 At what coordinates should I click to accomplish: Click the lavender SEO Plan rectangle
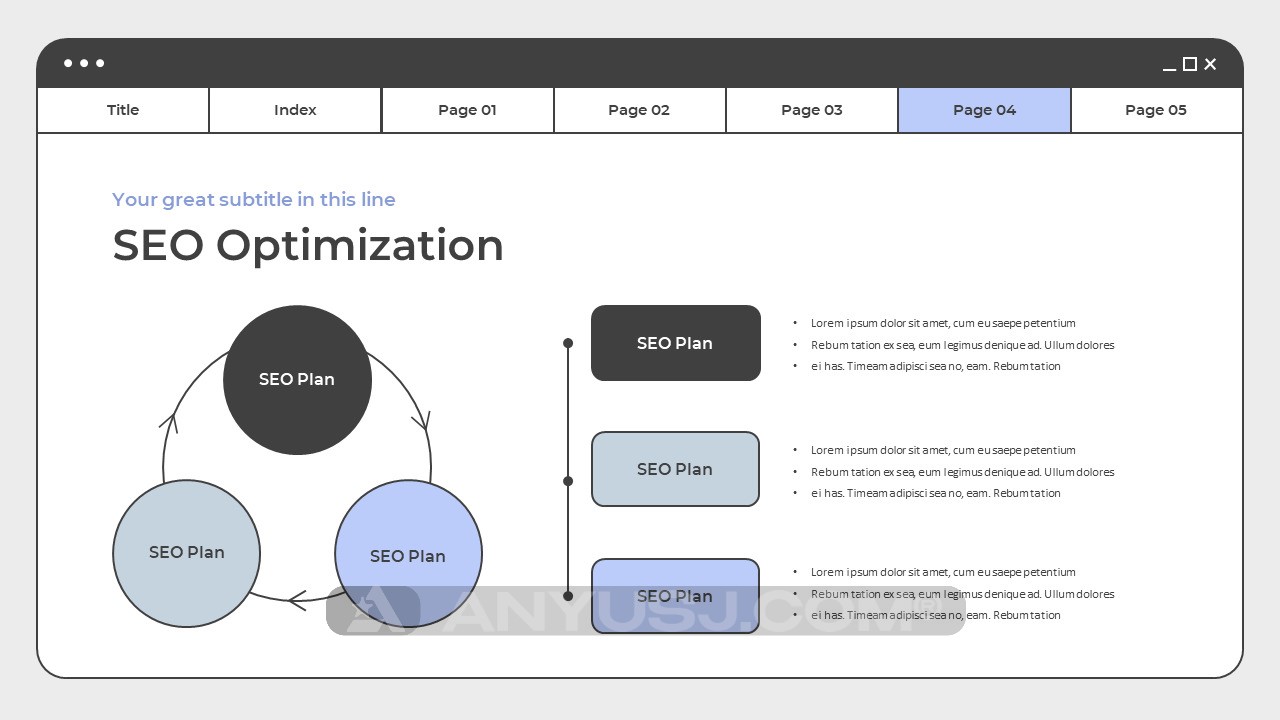(x=676, y=596)
